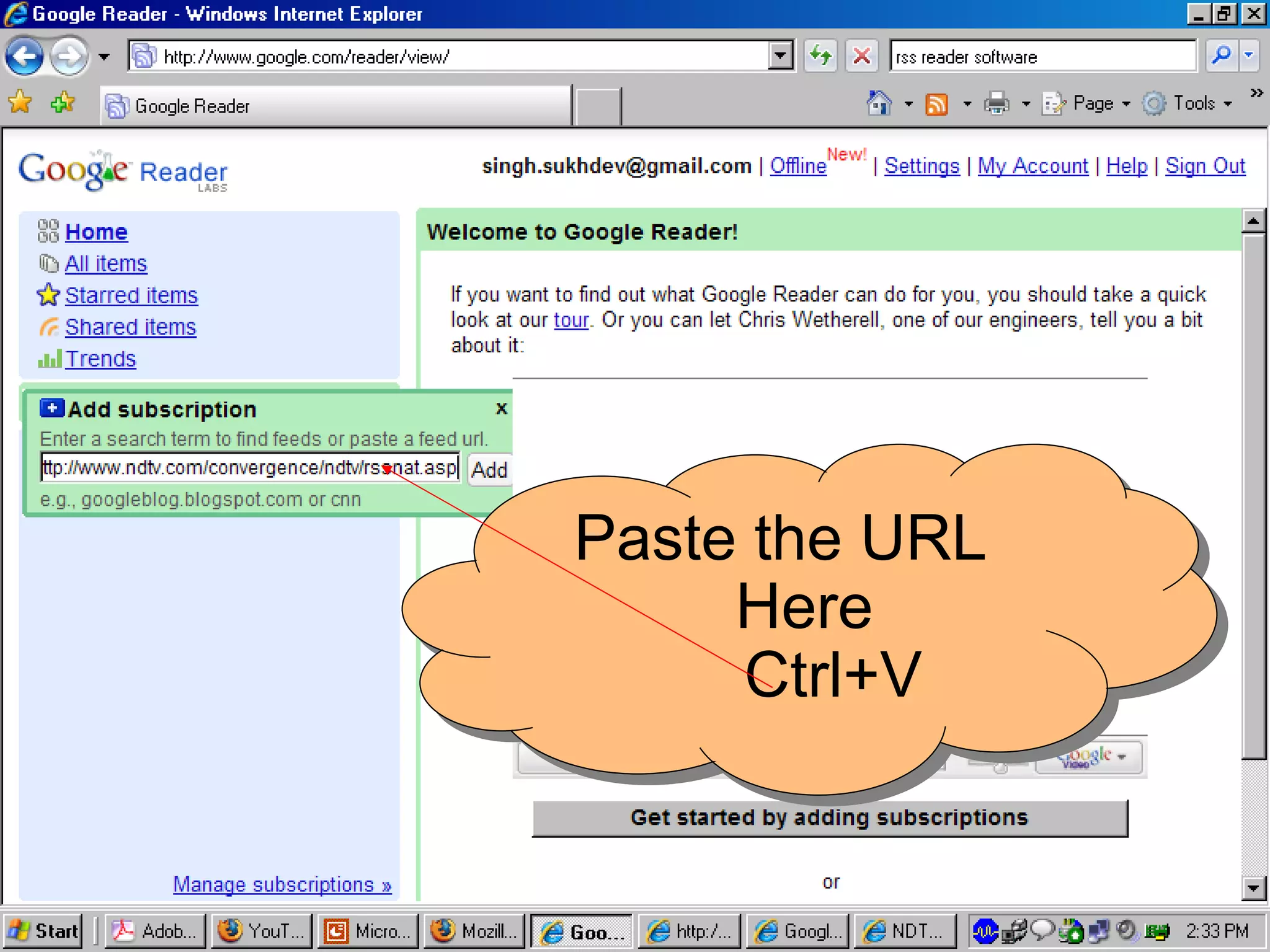Close the Add subscription panel
This screenshot has height=952, width=1270.
(502, 408)
